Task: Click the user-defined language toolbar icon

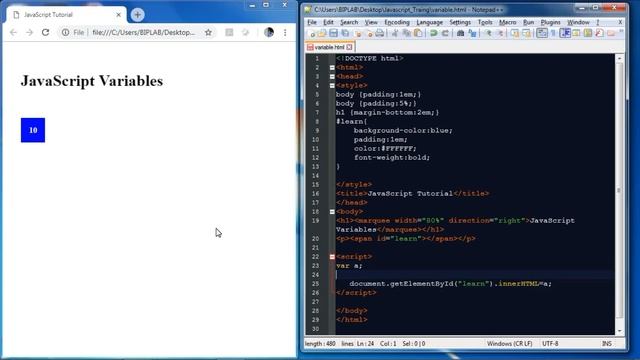Action: coord(576,33)
